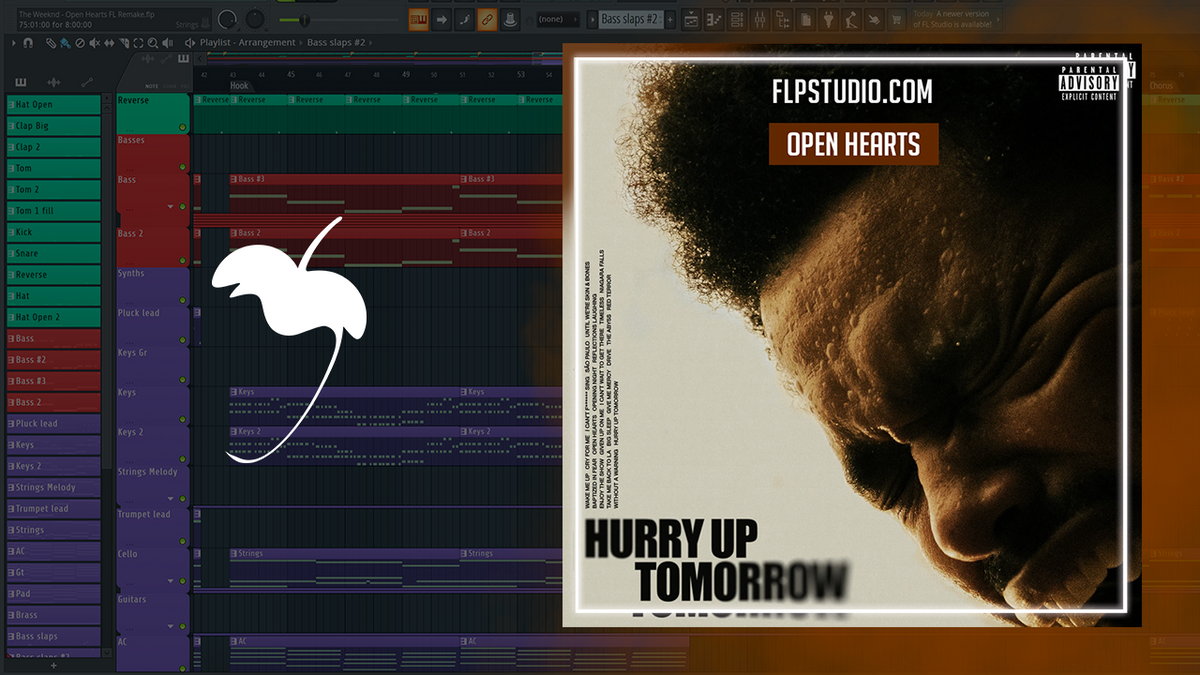Viewport: 1200px width, 675px height.
Task: Select the Paint tool in the playlist toolbar
Action: [64, 43]
